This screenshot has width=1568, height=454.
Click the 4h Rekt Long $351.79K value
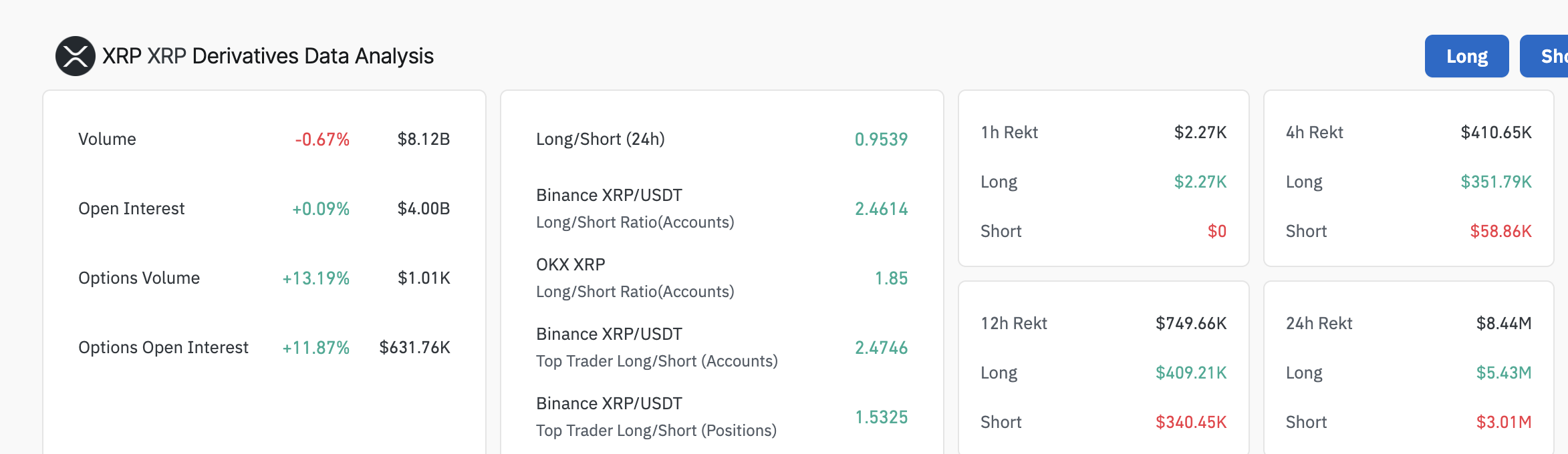pyautogui.click(x=1496, y=182)
